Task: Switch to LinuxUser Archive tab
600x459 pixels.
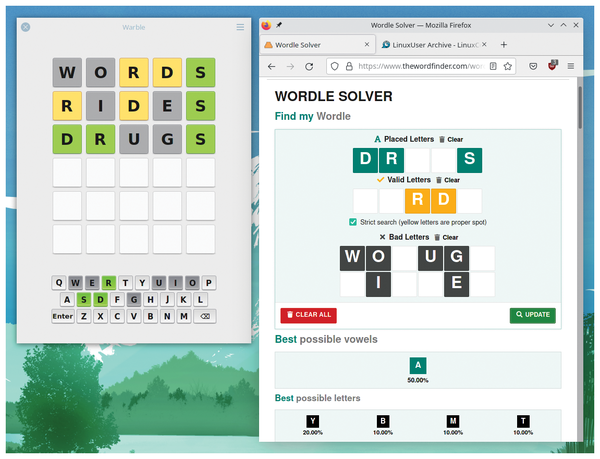Action: (433, 45)
